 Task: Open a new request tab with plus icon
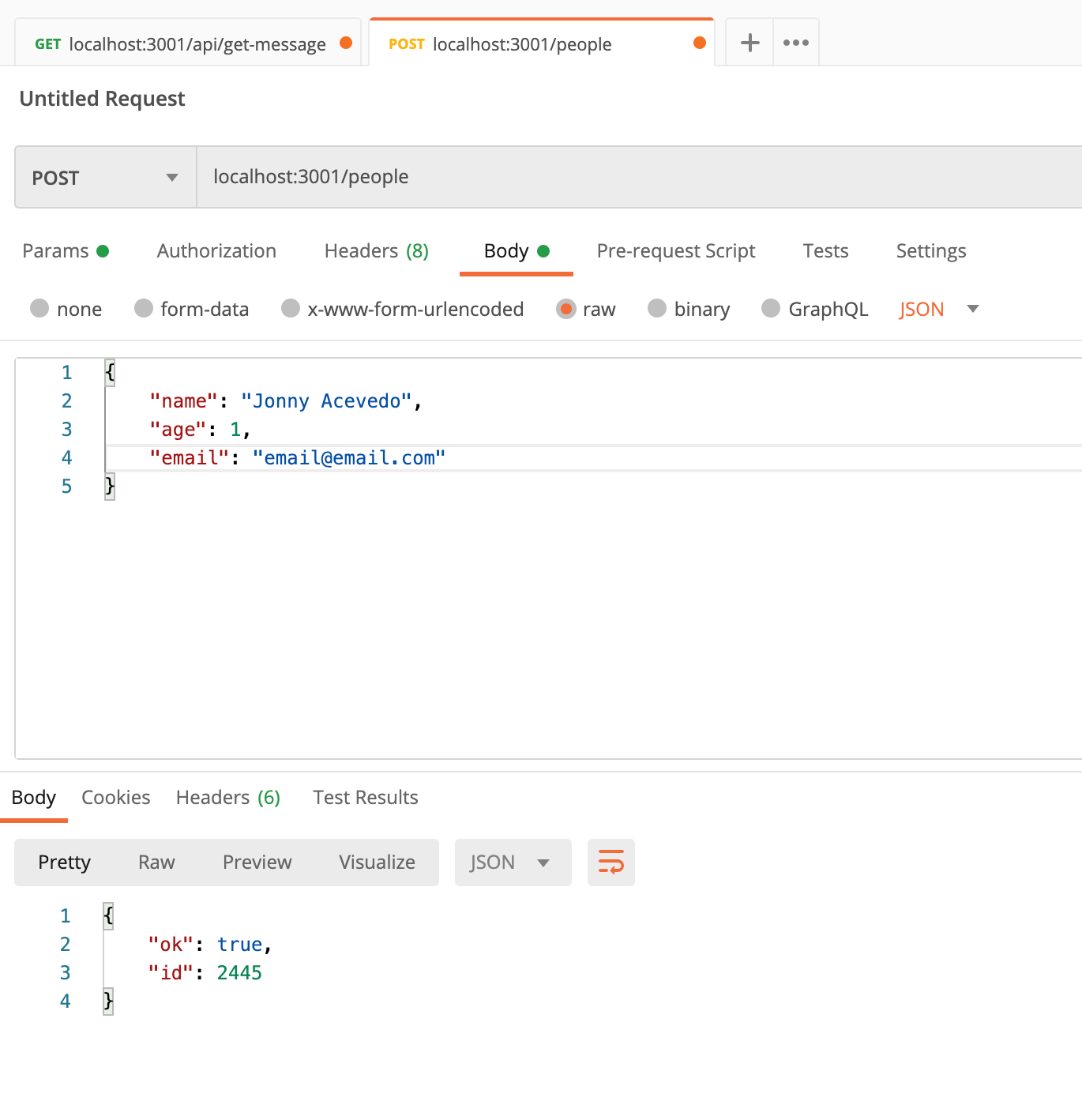click(750, 43)
